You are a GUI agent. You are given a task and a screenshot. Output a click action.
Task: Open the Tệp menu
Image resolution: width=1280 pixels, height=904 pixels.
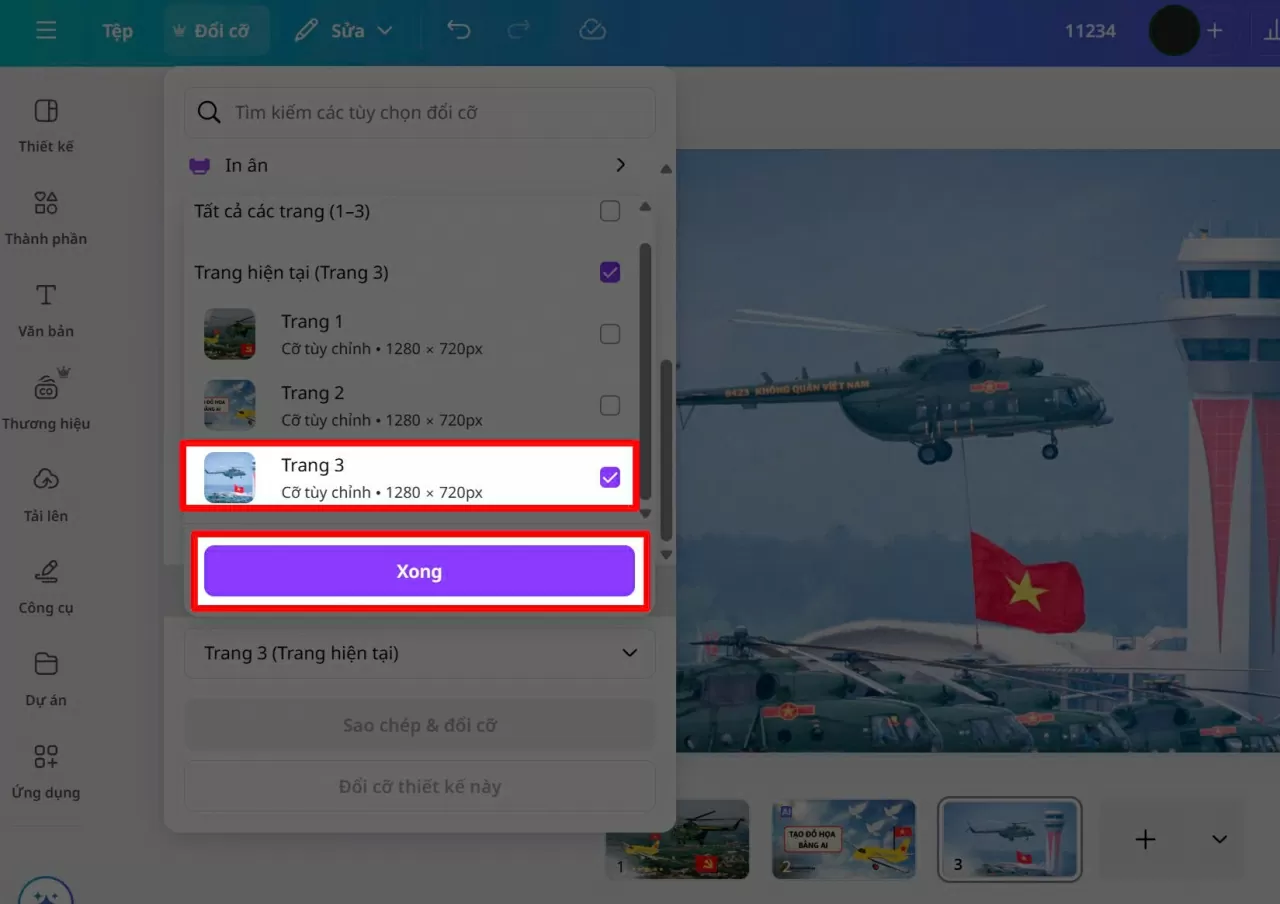coord(117,30)
